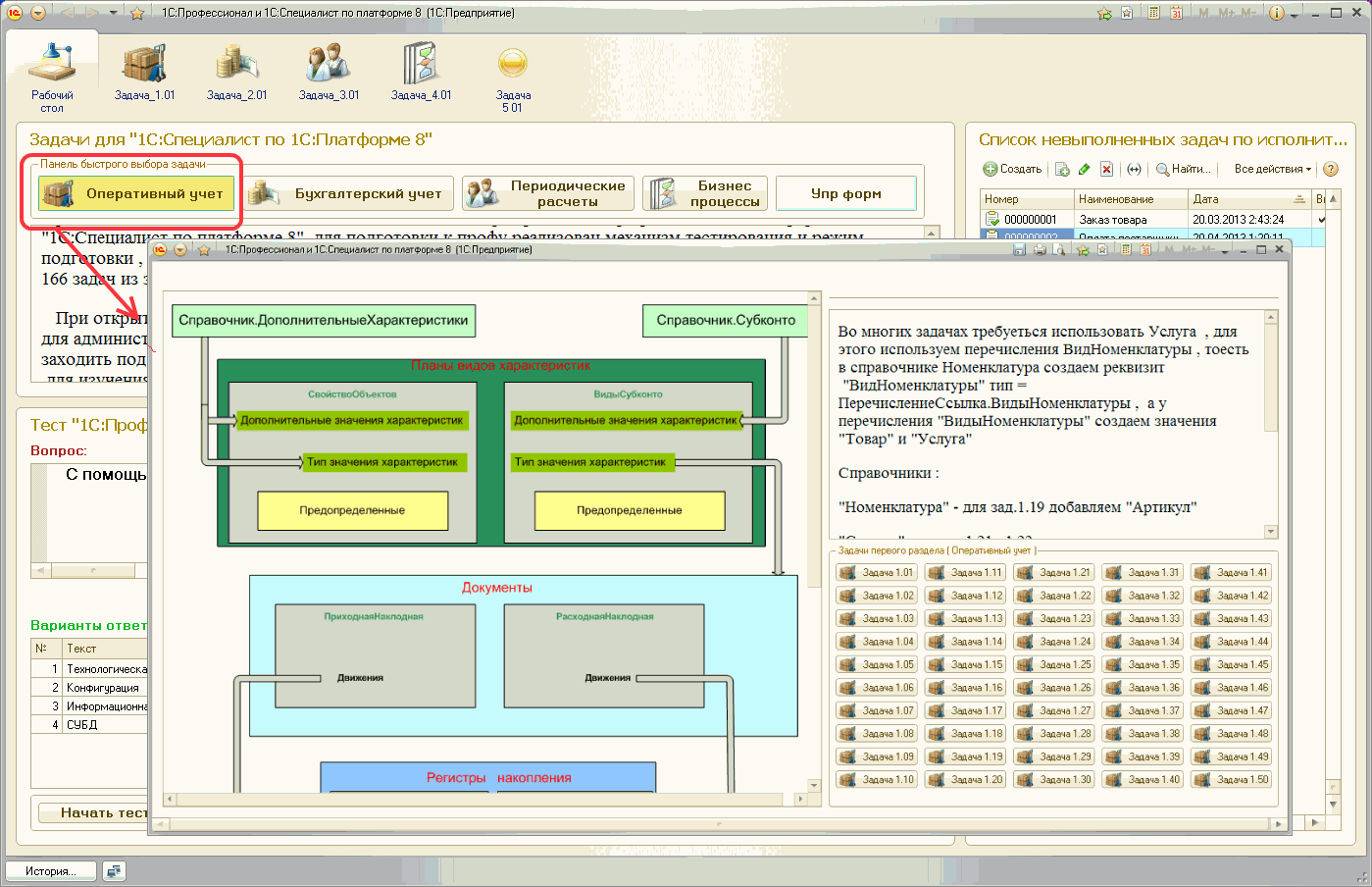Click Тип значения характеристик under СвойствоОбъектов
The height and width of the screenshot is (887, 1372).
[382, 462]
